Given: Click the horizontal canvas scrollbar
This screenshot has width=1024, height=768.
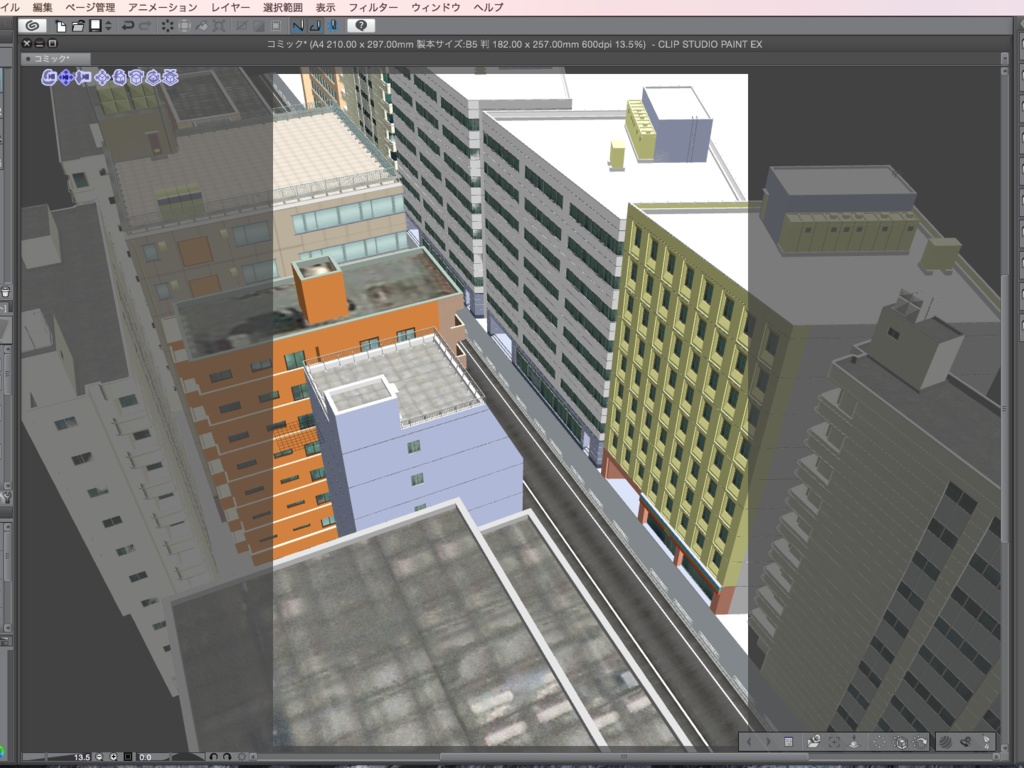Looking at the screenshot, I should 624,757.
